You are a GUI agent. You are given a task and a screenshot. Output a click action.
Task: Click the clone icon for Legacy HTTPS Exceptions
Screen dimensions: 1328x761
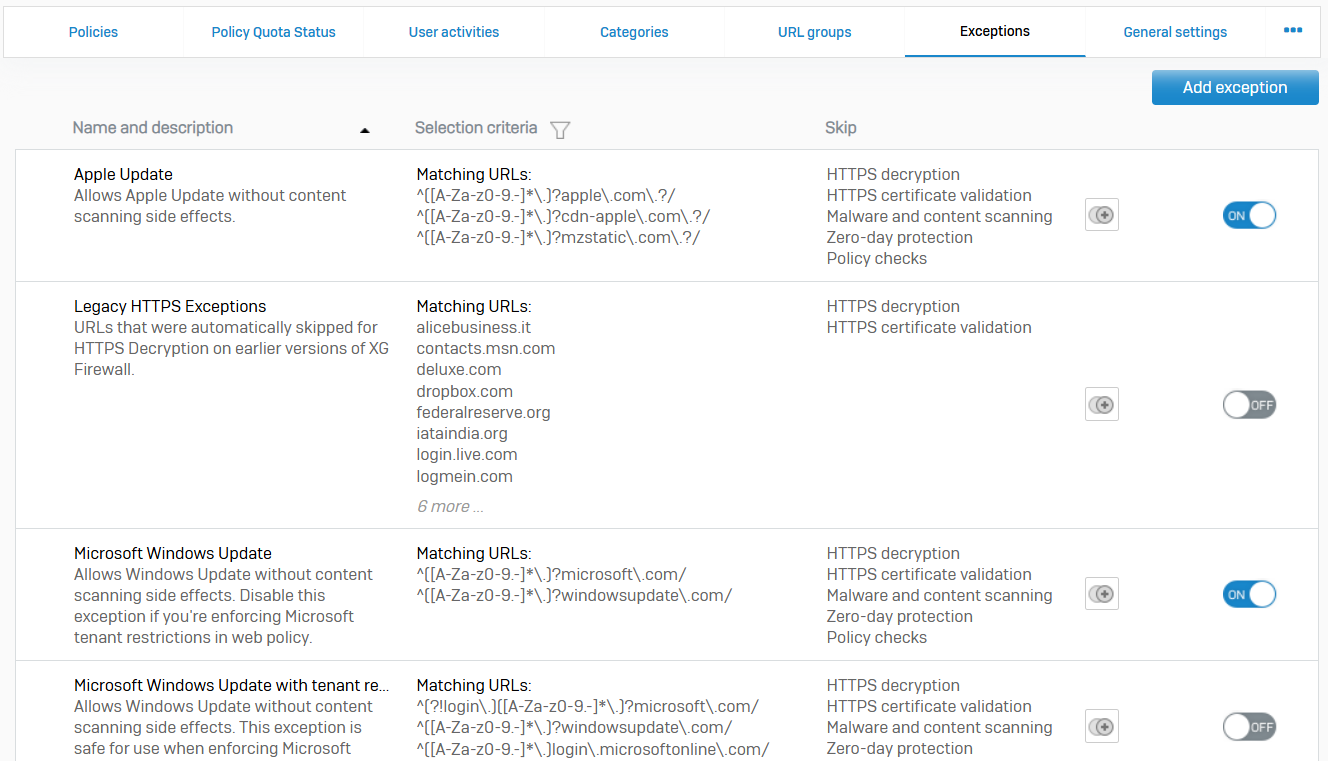click(x=1101, y=405)
